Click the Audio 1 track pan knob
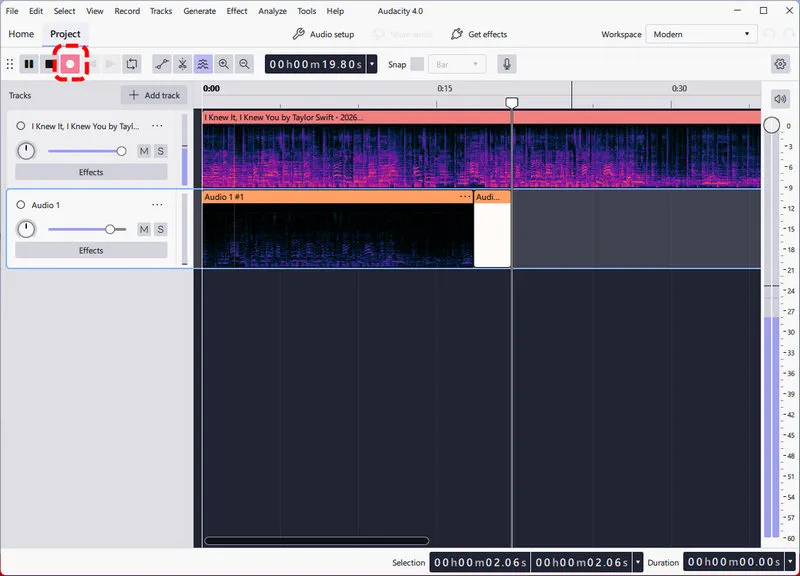The image size is (800, 576). (26, 229)
